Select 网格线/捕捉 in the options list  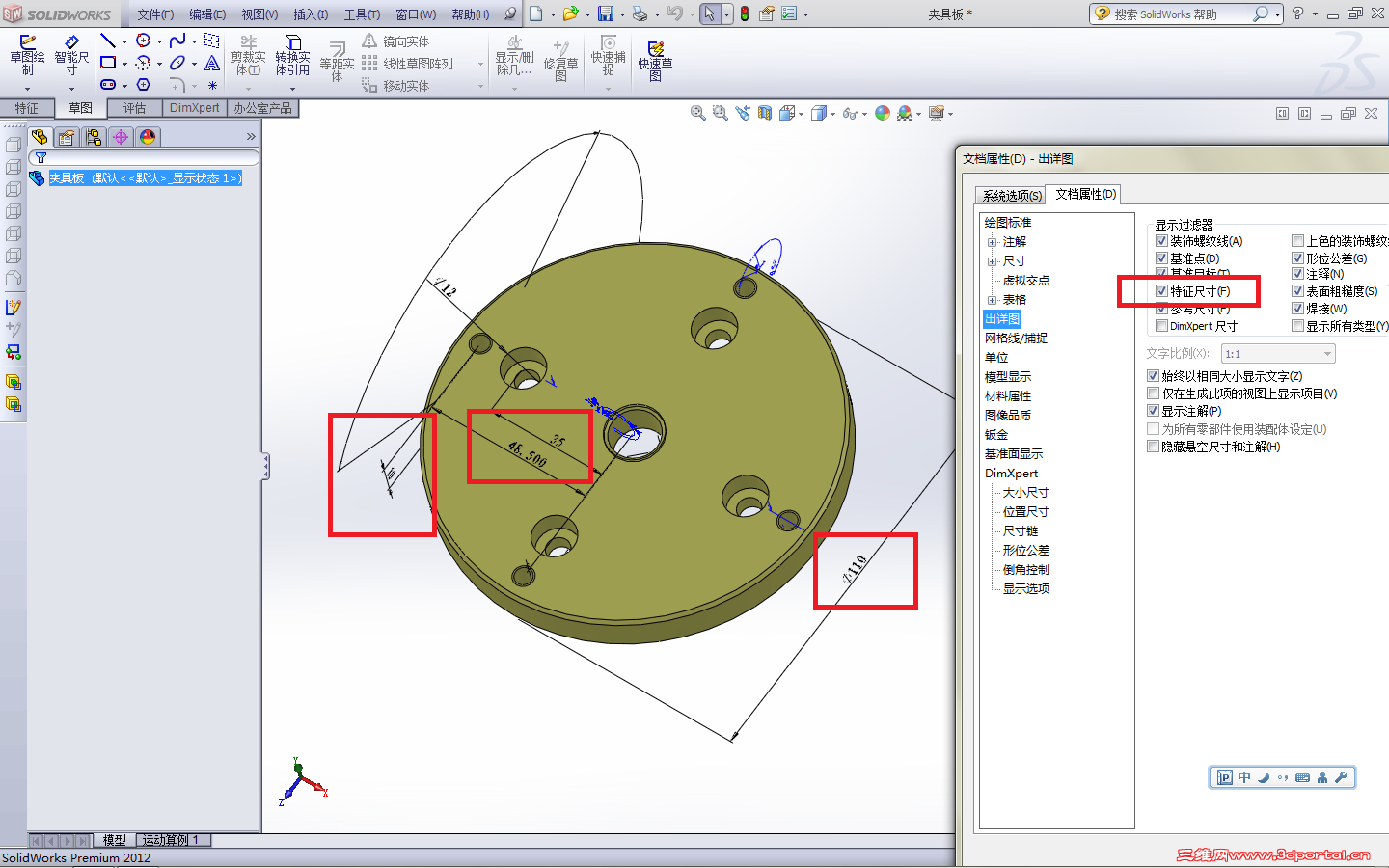coord(1016,339)
